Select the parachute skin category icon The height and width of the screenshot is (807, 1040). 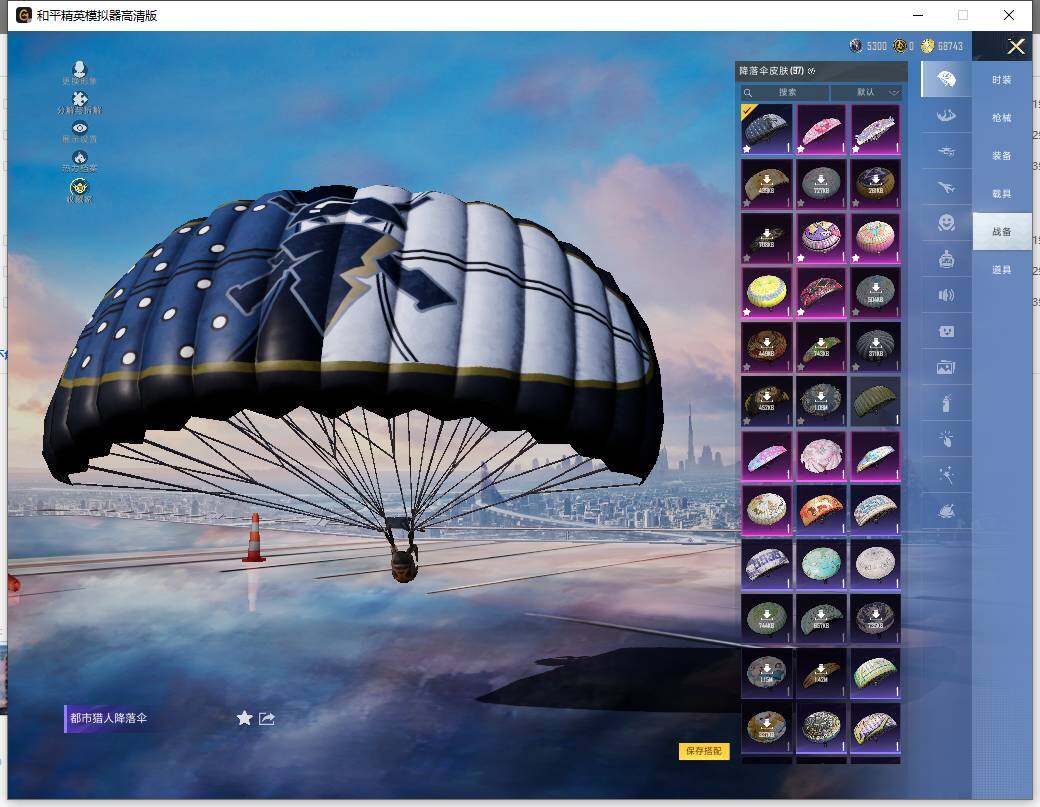[x=946, y=80]
